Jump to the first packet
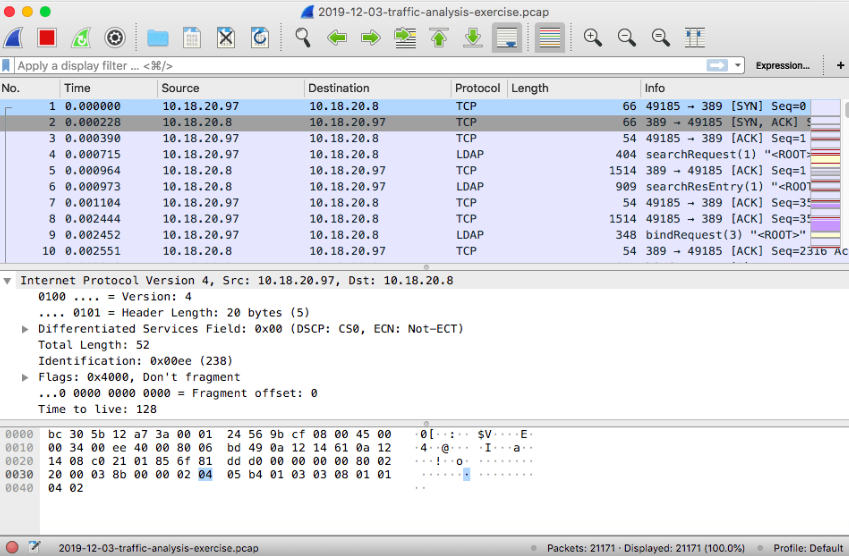849x556 pixels. (439, 38)
